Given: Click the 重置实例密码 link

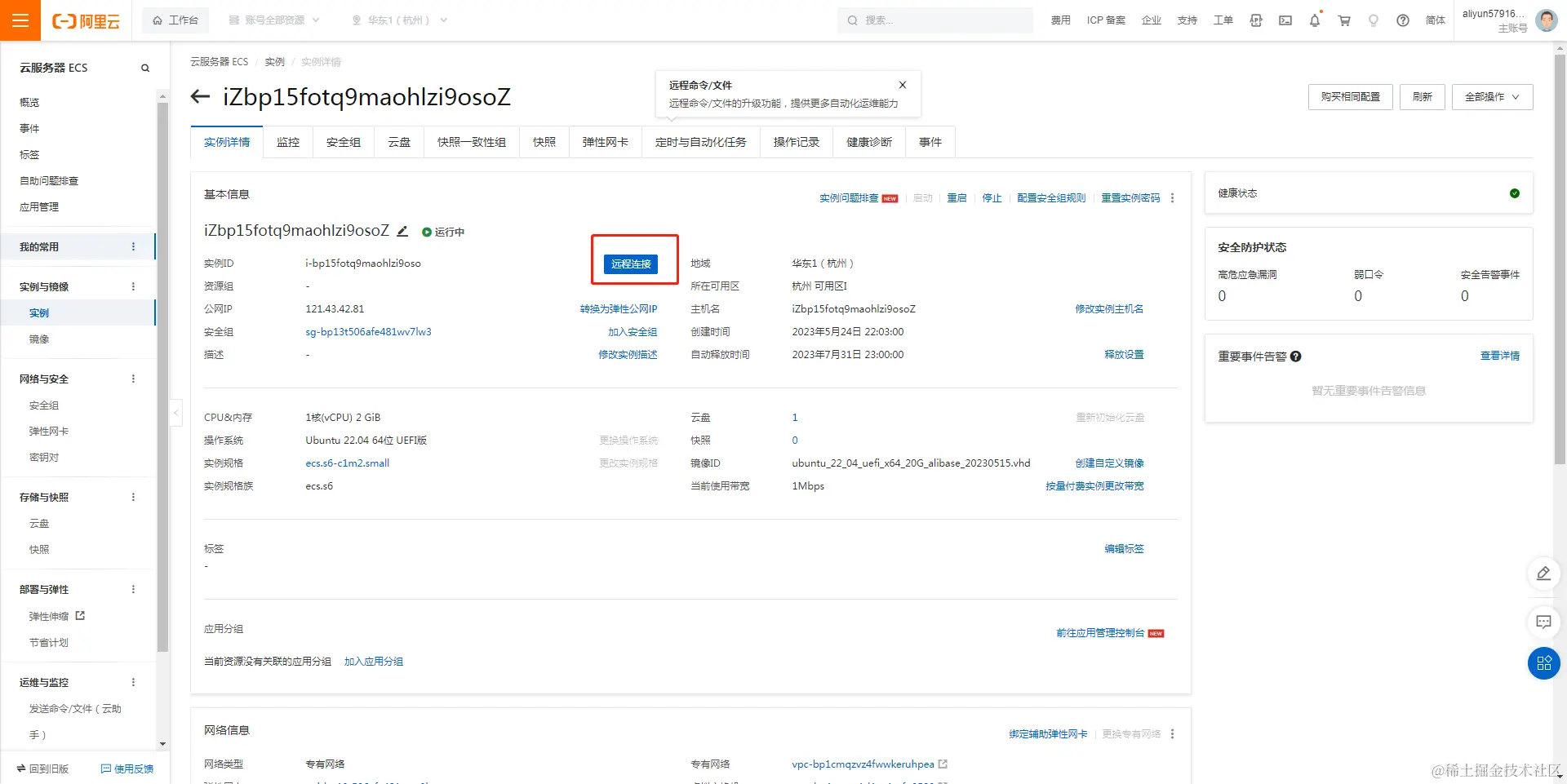Looking at the screenshot, I should [1130, 198].
